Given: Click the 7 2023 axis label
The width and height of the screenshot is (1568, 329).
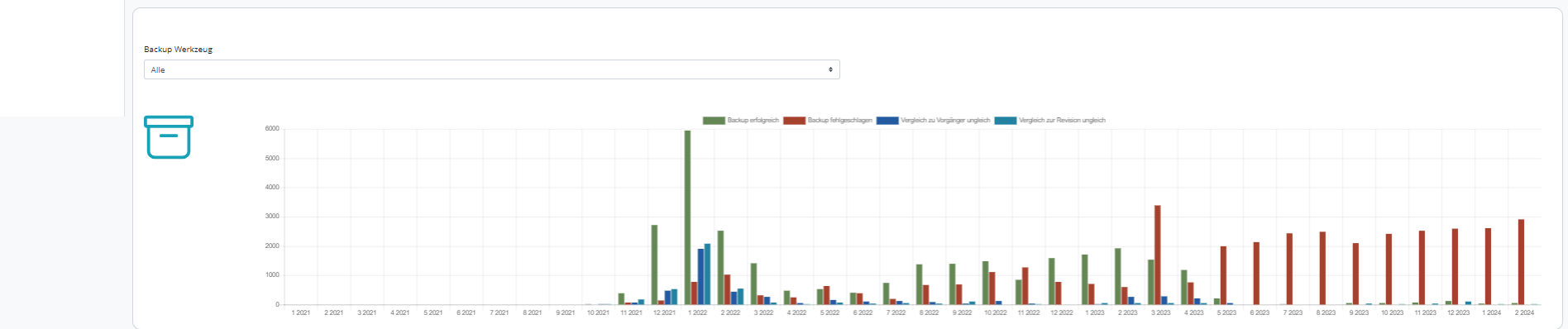Looking at the screenshot, I should (1293, 312).
